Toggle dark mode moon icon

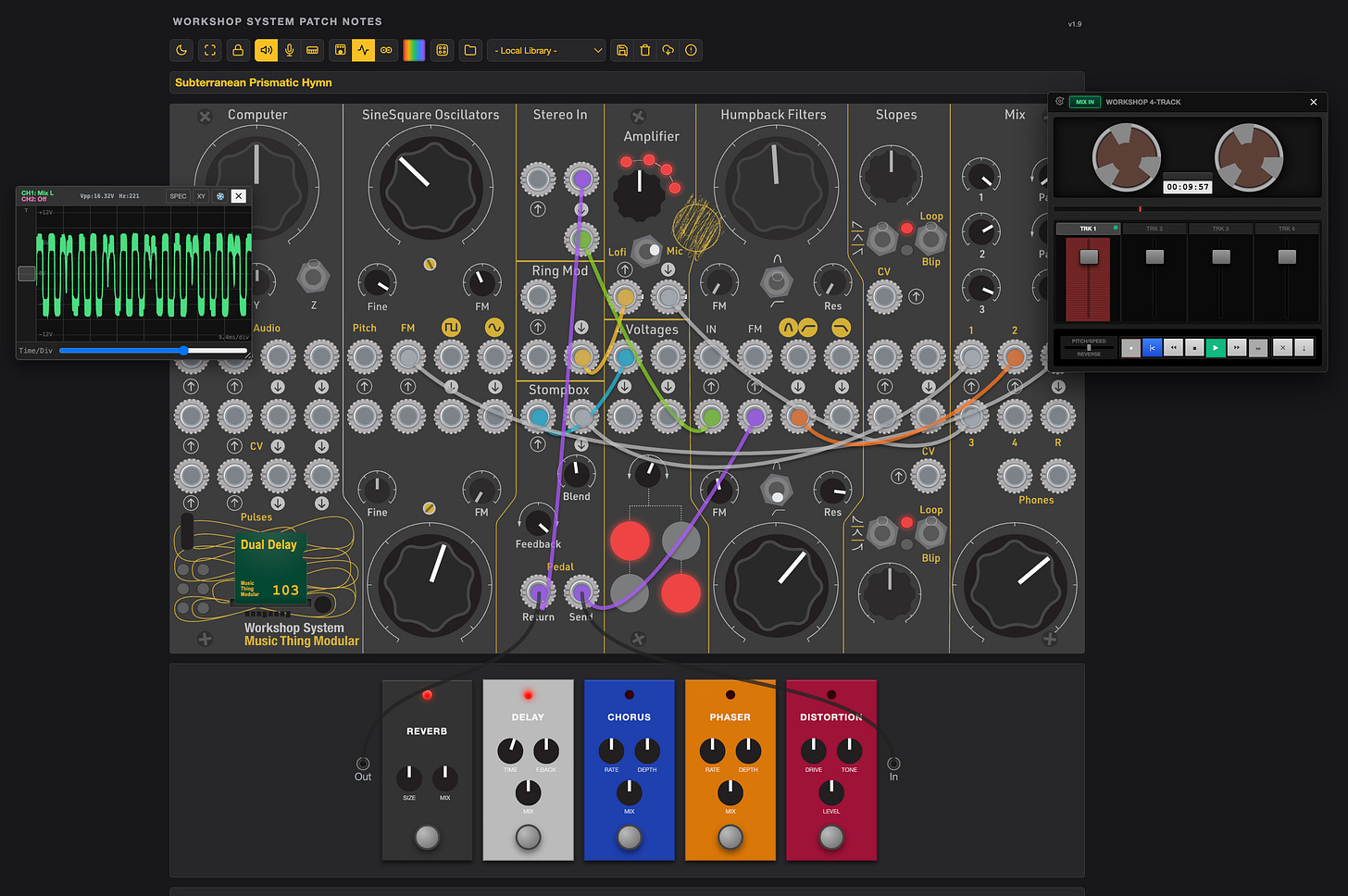pyautogui.click(x=182, y=50)
